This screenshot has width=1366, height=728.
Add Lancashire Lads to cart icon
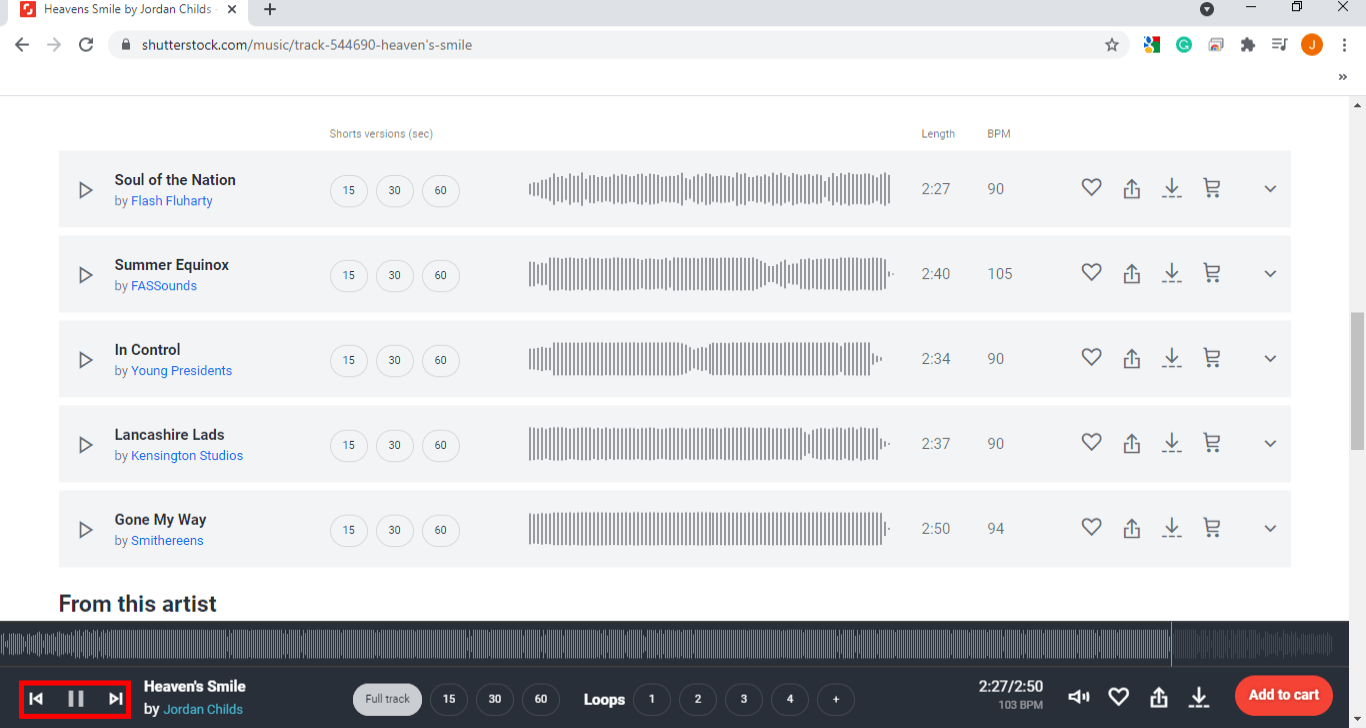click(x=1212, y=443)
